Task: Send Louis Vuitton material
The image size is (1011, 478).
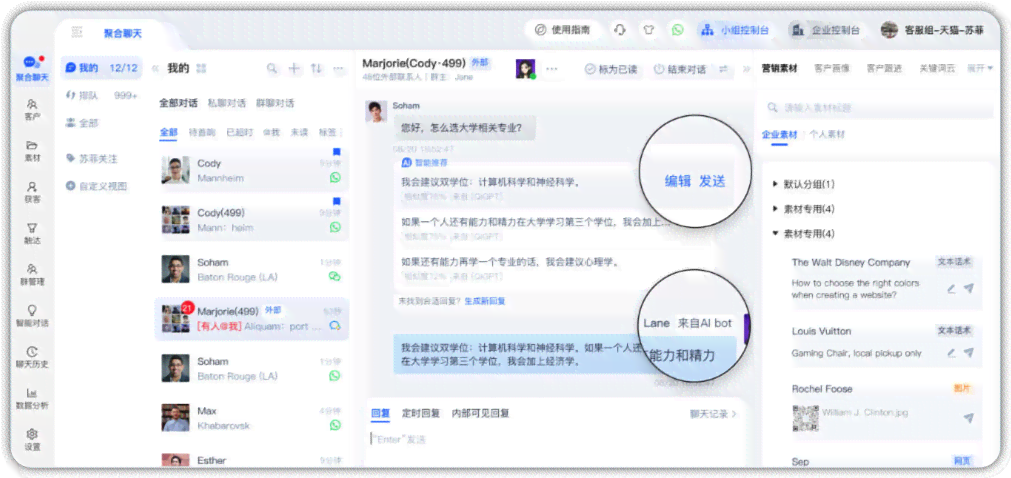Action: (968, 353)
